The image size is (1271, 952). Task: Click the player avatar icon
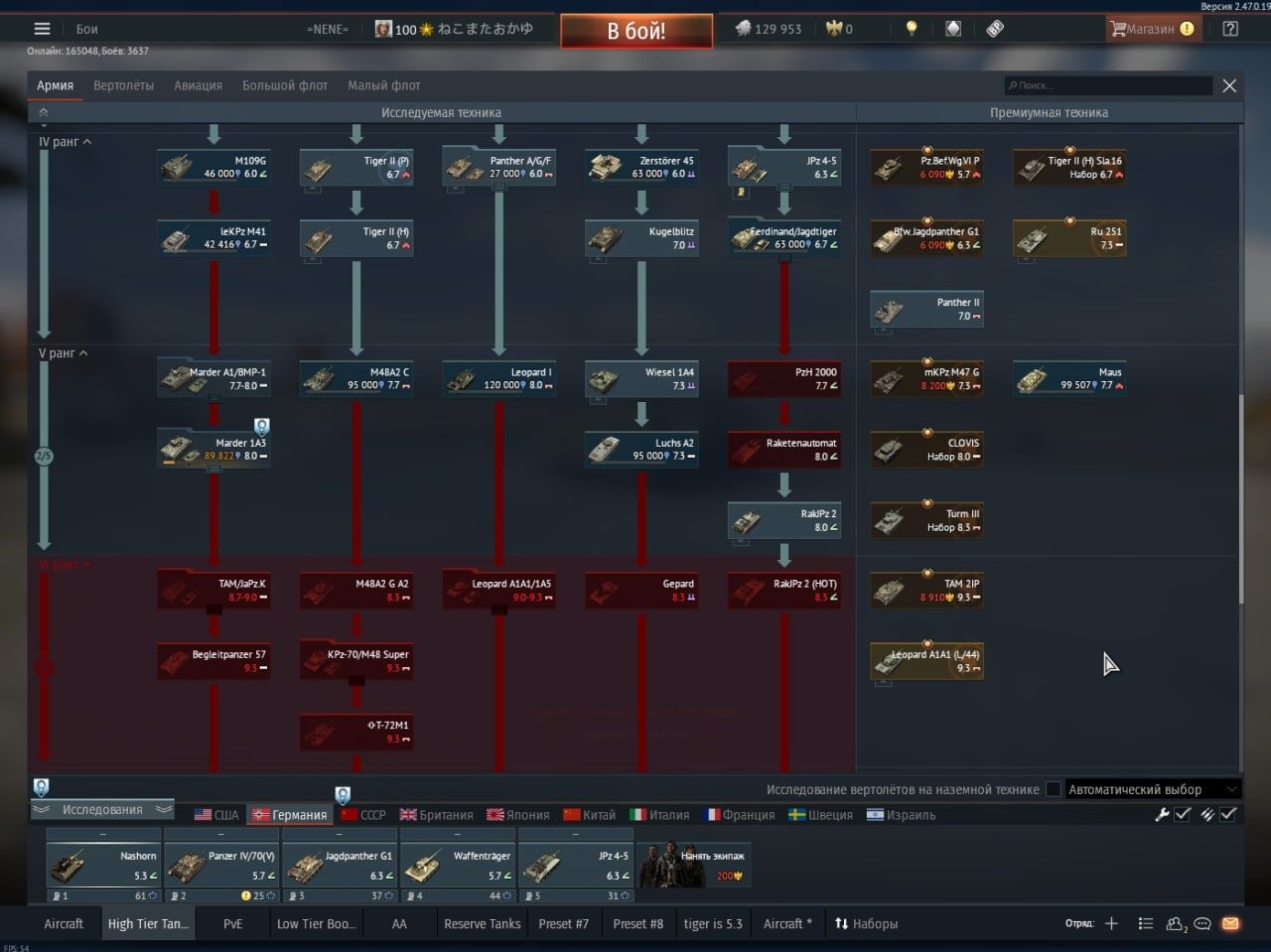[x=382, y=29]
